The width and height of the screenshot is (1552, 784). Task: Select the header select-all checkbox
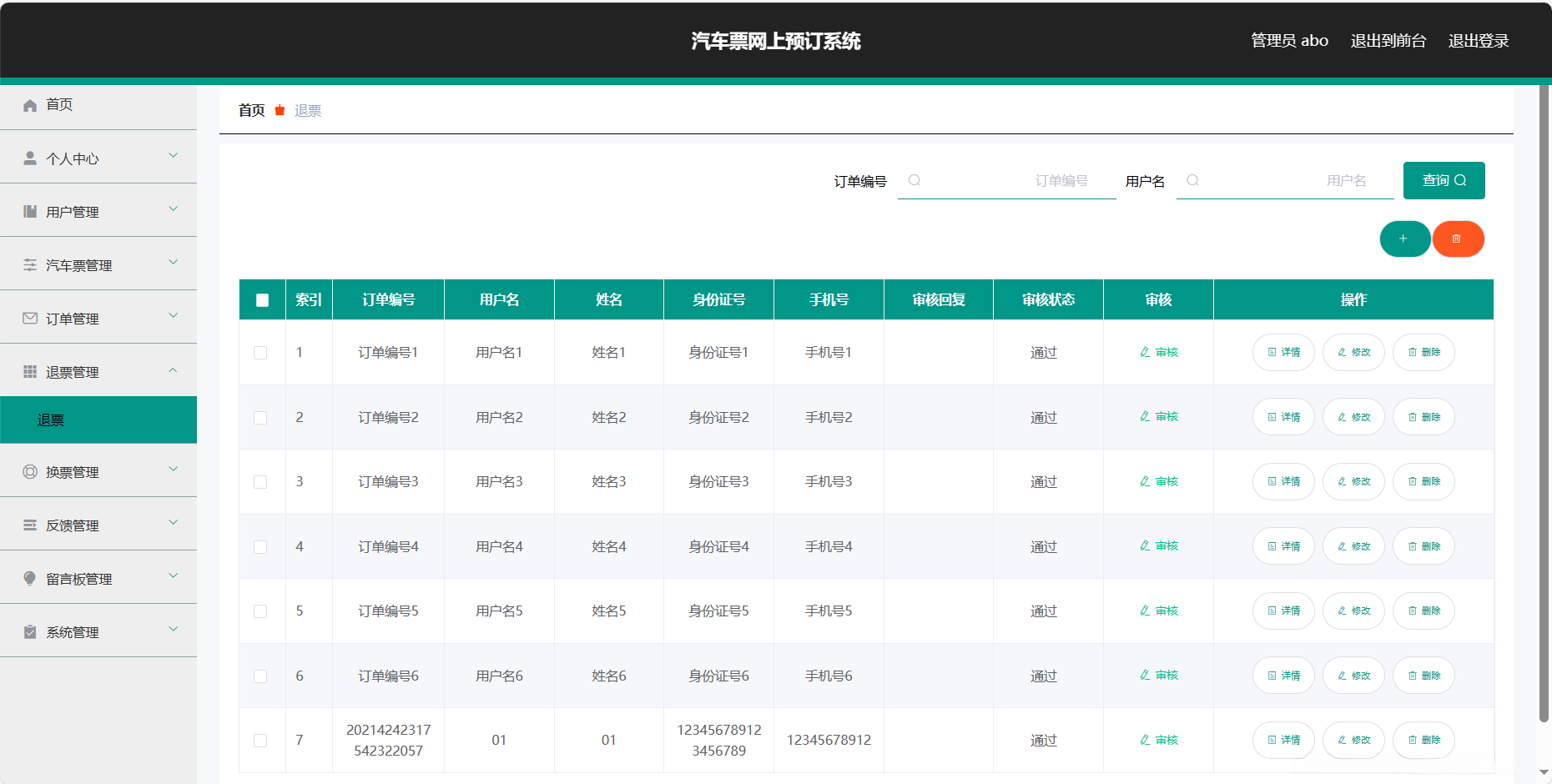[x=262, y=300]
